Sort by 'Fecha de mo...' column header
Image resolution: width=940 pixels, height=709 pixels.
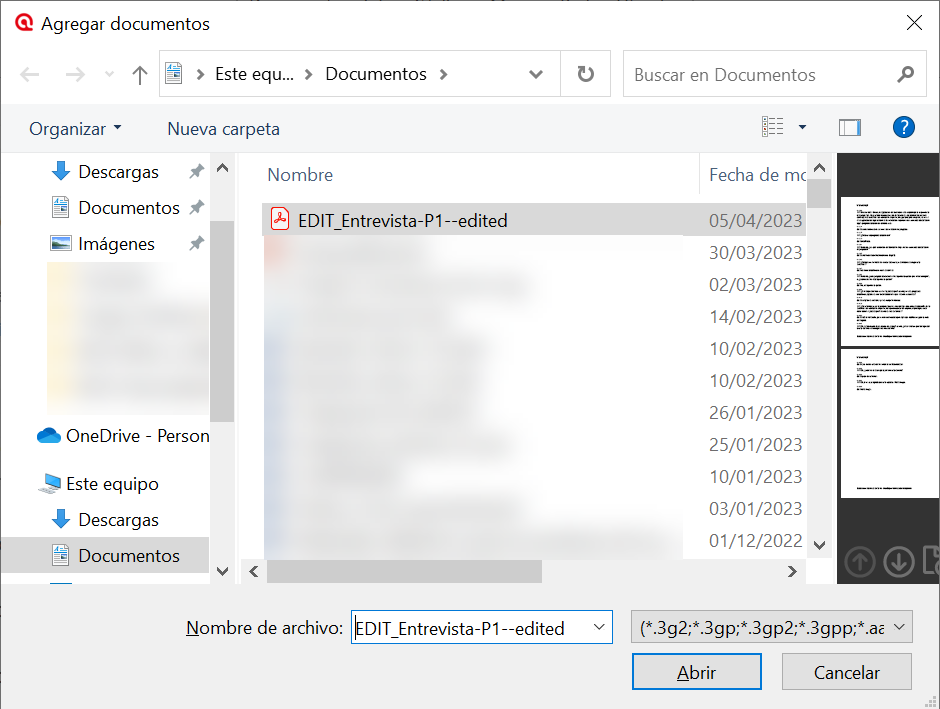click(757, 174)
